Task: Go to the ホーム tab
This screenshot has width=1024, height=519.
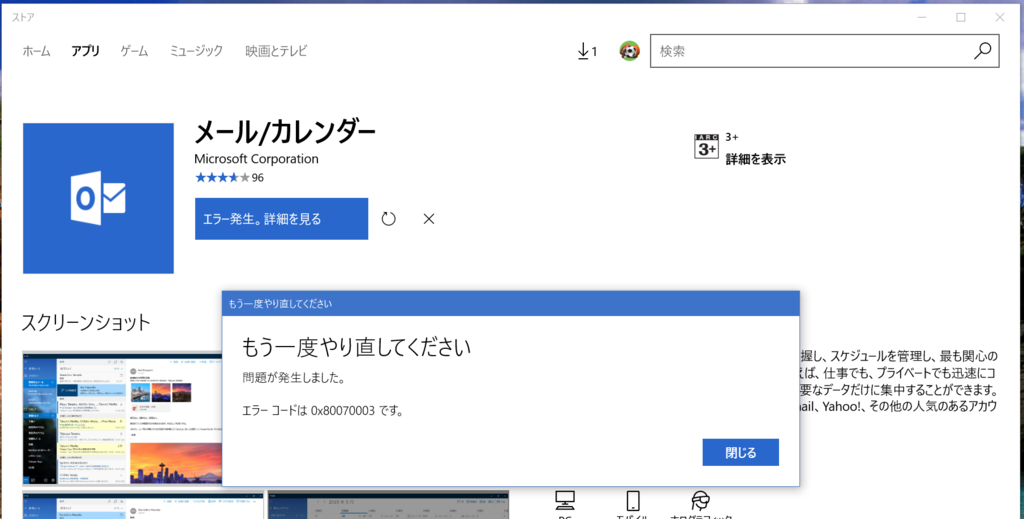Action: point(37,51)
